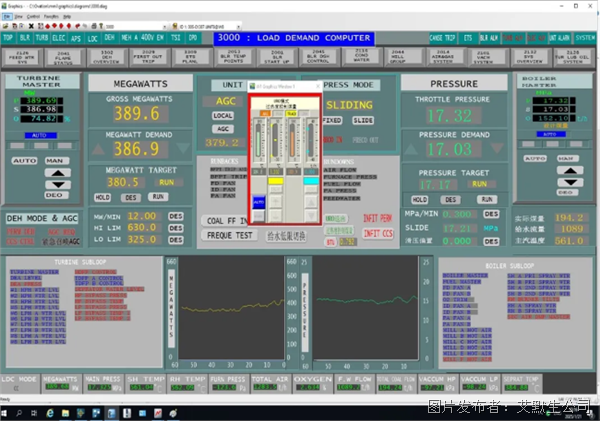Click the blue AUTO button in the popup
The image size is (600, 421).
(x=259, y=202)
